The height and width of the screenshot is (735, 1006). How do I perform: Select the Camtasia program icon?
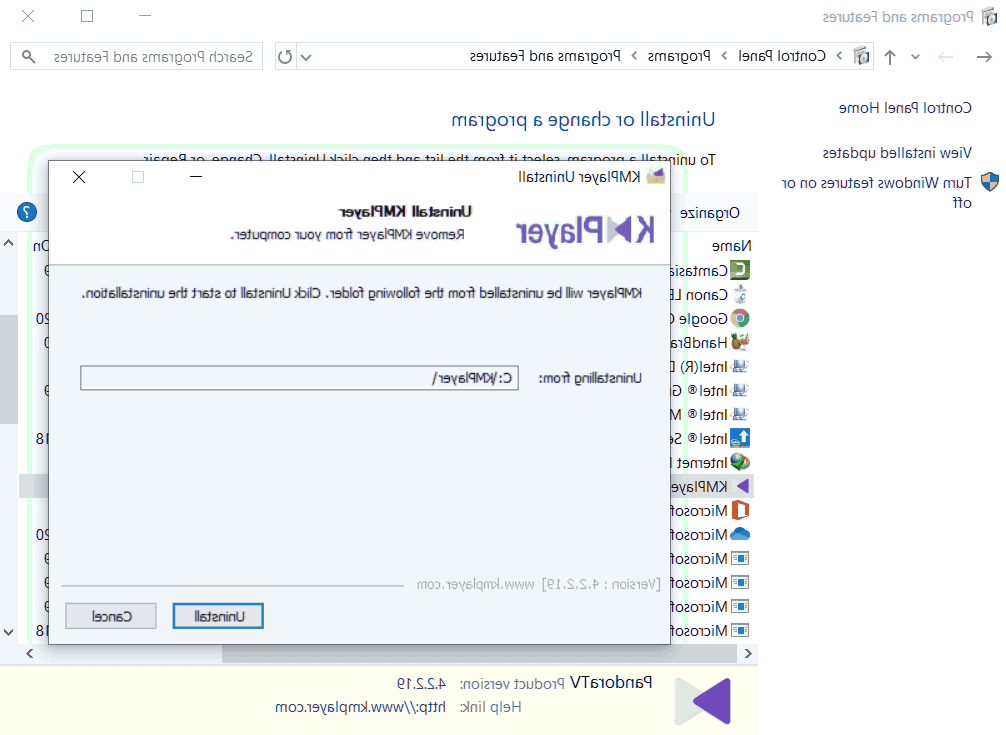[740, 270]
